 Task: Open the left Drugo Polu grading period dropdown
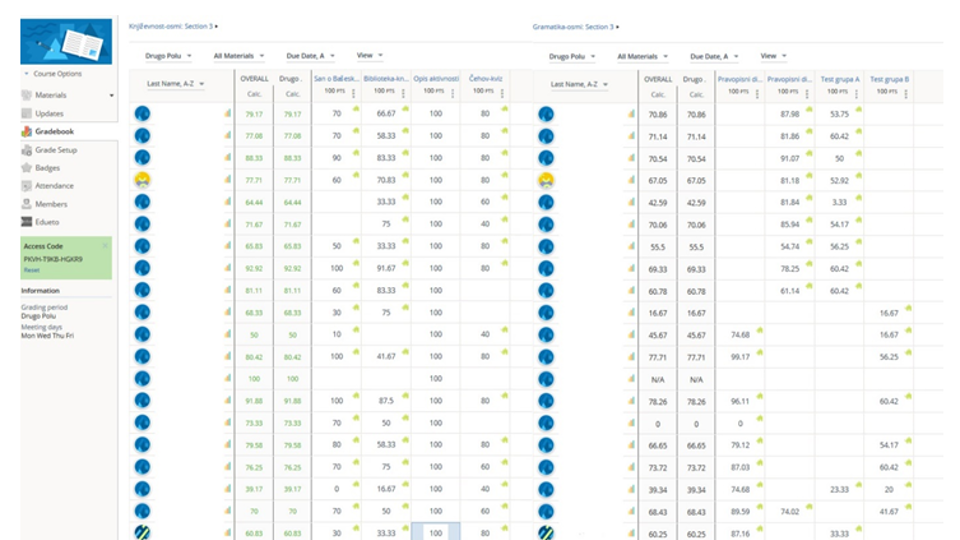click(168, 56)
